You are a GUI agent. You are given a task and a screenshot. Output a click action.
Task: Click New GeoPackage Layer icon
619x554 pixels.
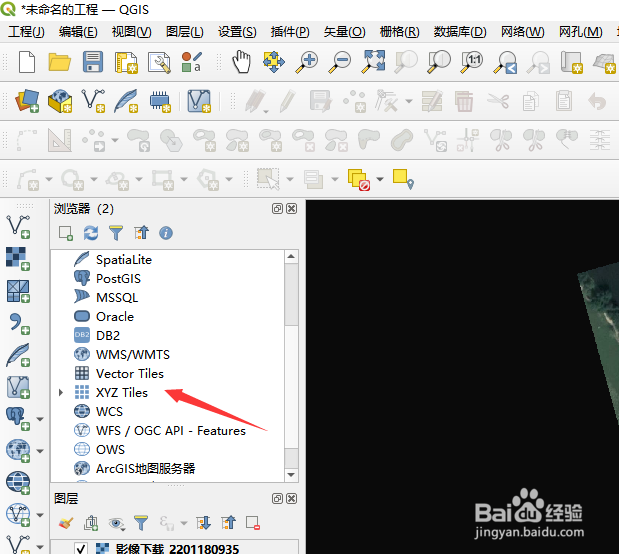tap(60, 101)
